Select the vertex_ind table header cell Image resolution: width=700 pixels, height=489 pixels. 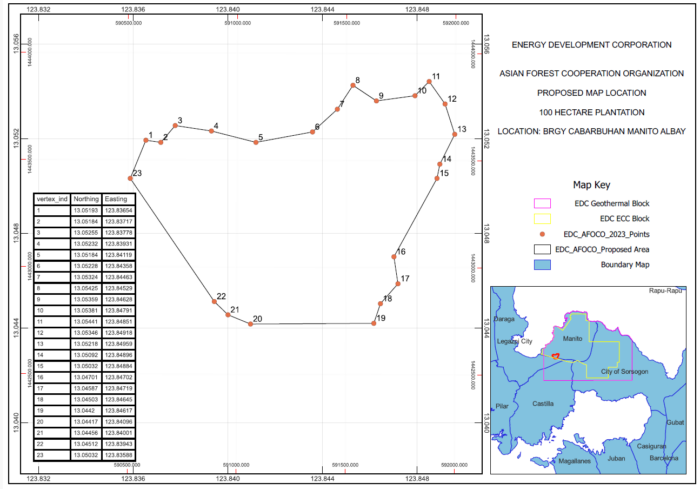(x=52, y=199)
